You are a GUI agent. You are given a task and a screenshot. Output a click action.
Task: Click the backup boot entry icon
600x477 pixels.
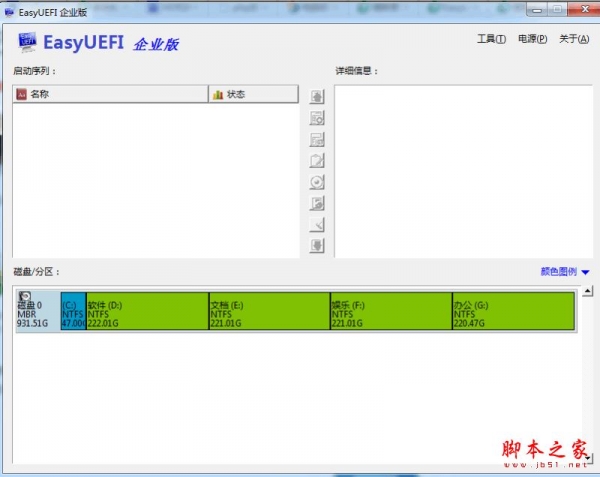tap(317, 203)
